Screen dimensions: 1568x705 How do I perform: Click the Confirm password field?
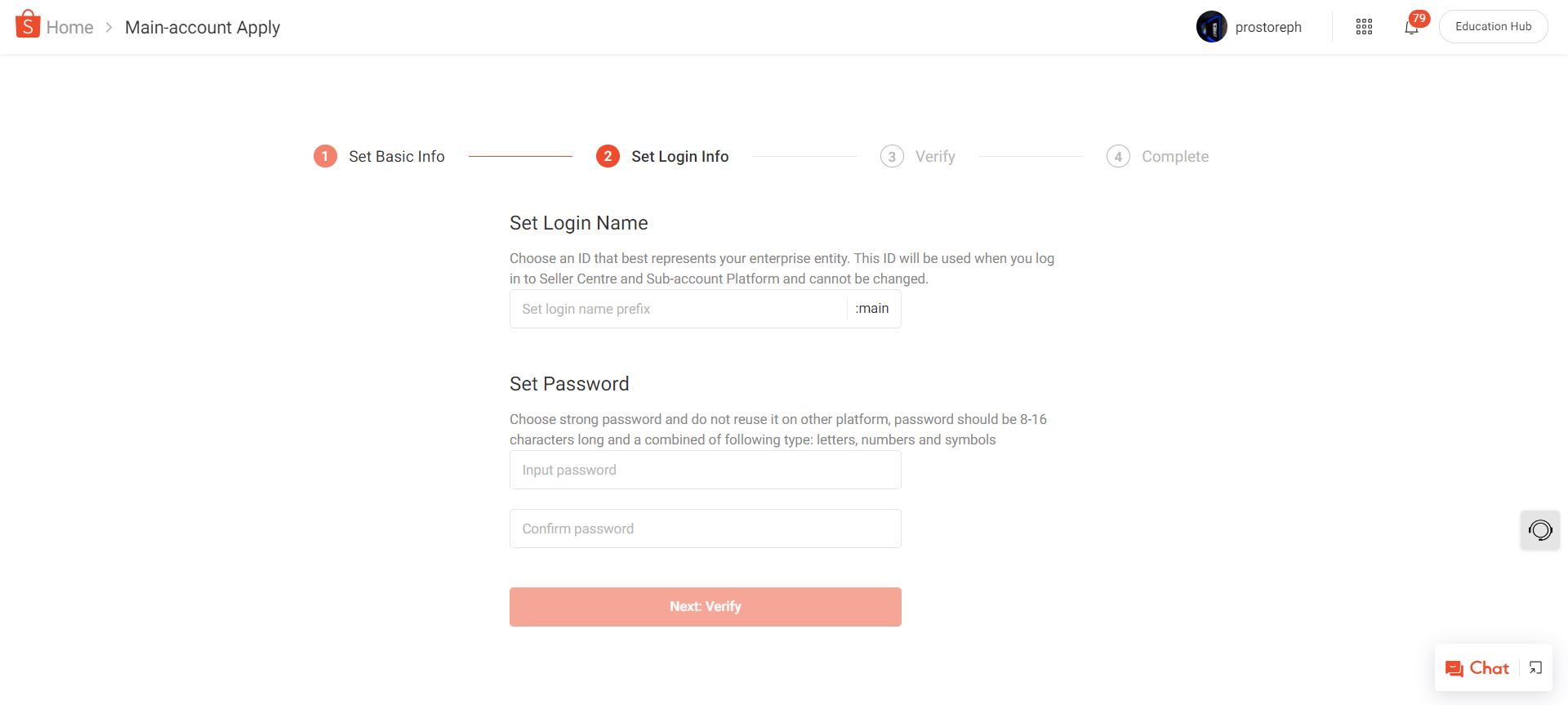tap(704, 528)
